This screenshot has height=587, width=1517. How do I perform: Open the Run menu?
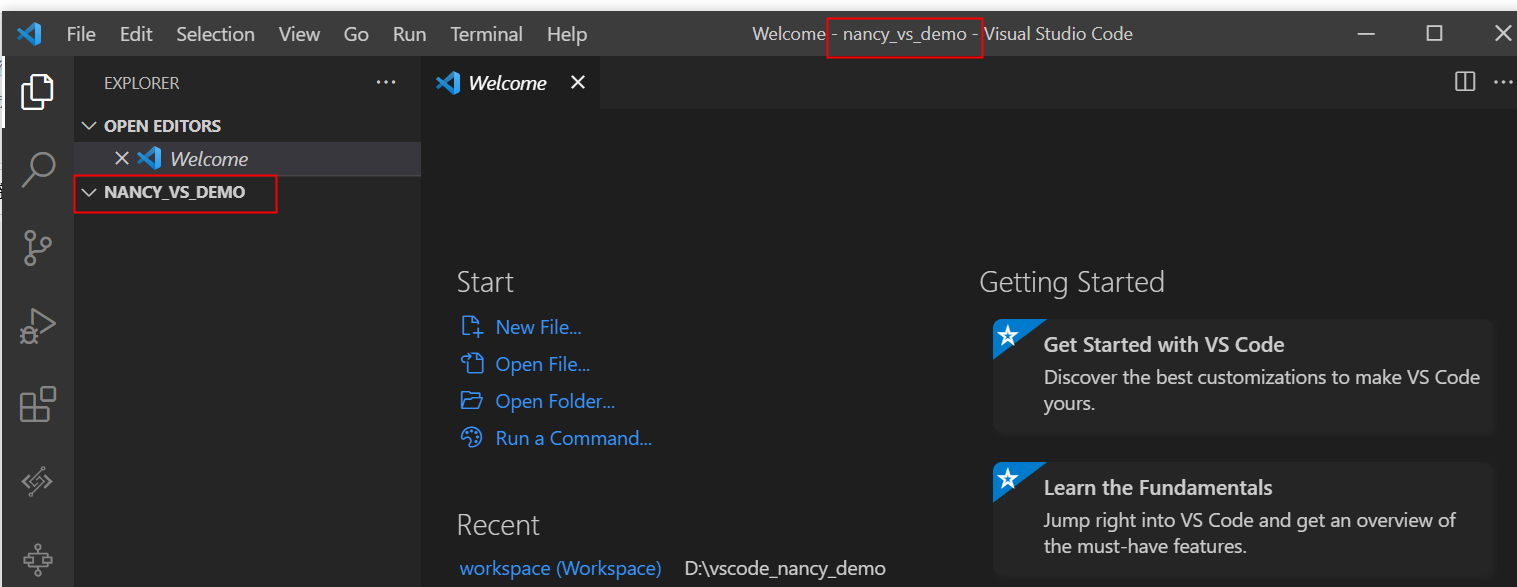(410, 34)
